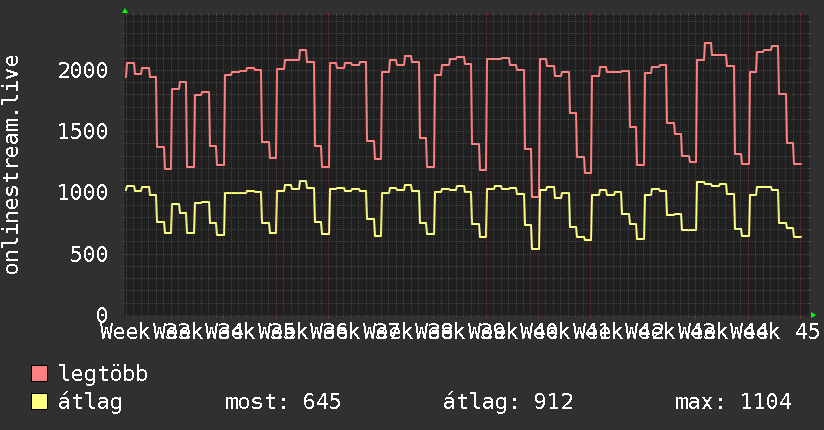The height and width of the screenshot is (430, 824).
Task: Click the 1500 y-axis label
Action: (83, 132)
